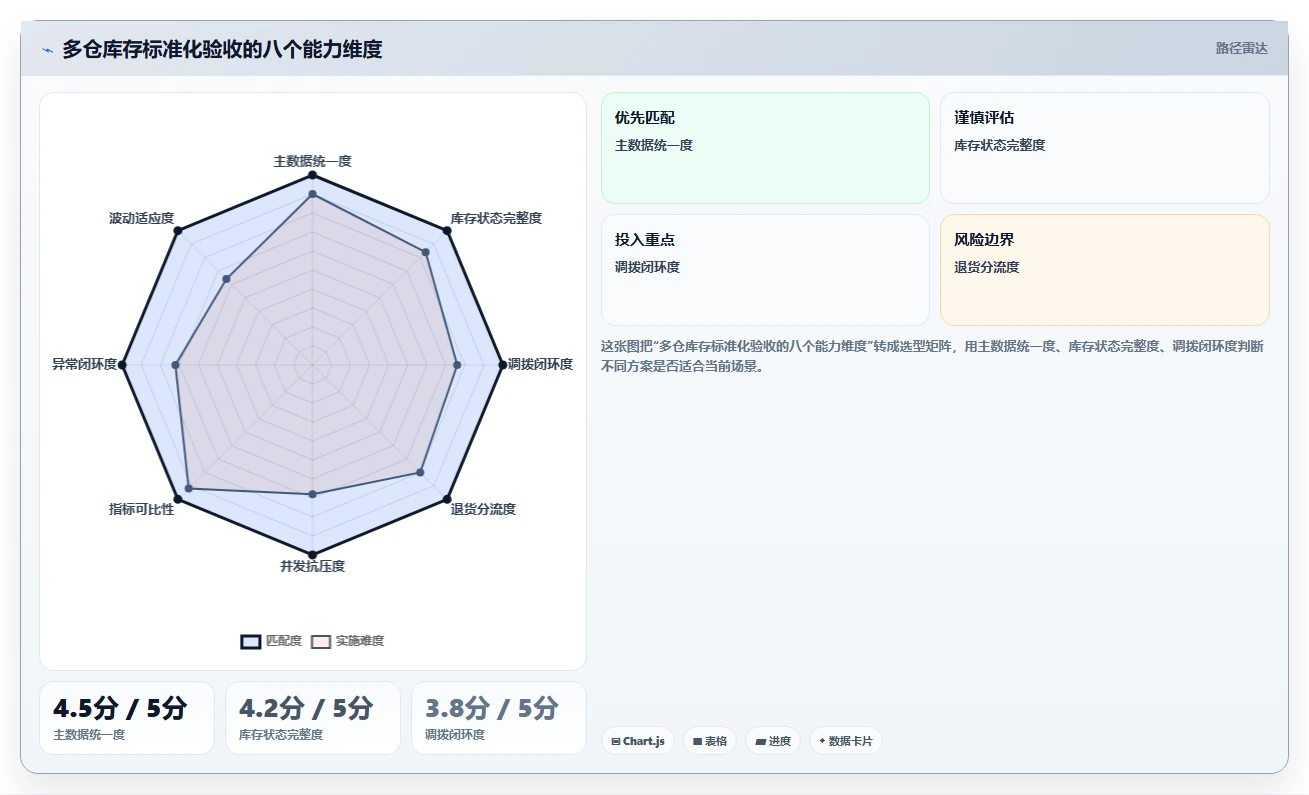
Task: Click the 退货分流度 radar axis label
Action: 483,509
